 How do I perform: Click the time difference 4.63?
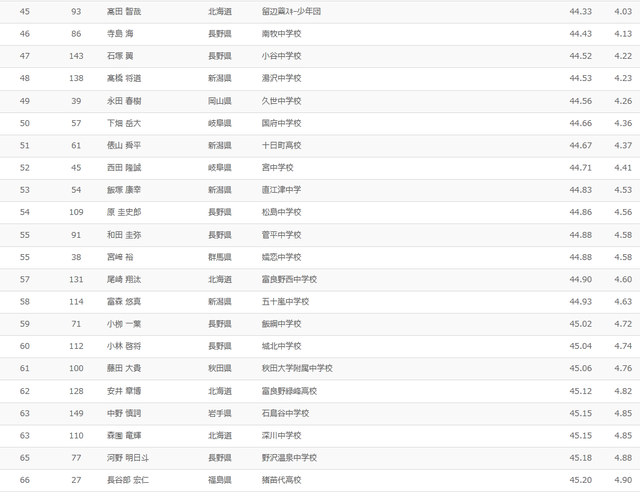[x=623, y=301]
